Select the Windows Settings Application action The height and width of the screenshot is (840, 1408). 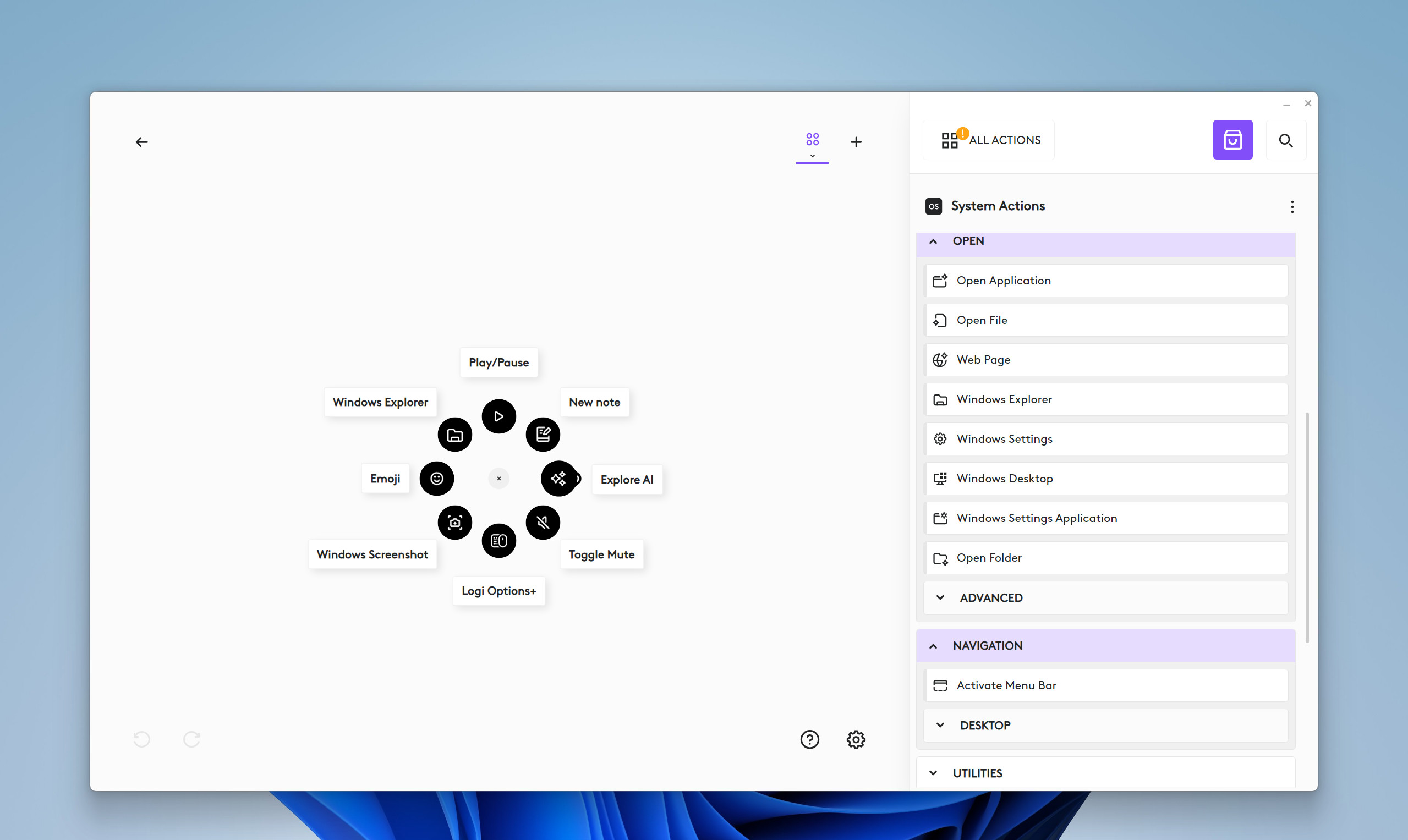1106,519
